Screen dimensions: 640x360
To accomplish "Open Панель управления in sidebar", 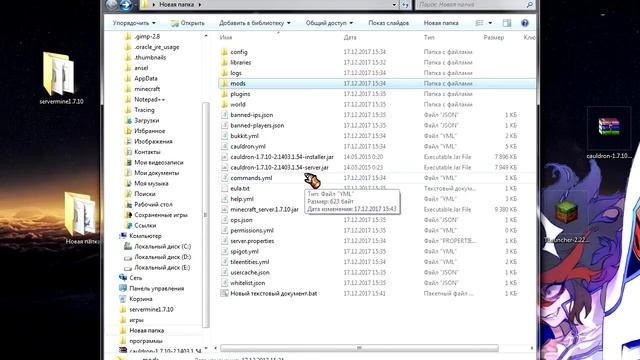I will [x=157, y=289].
